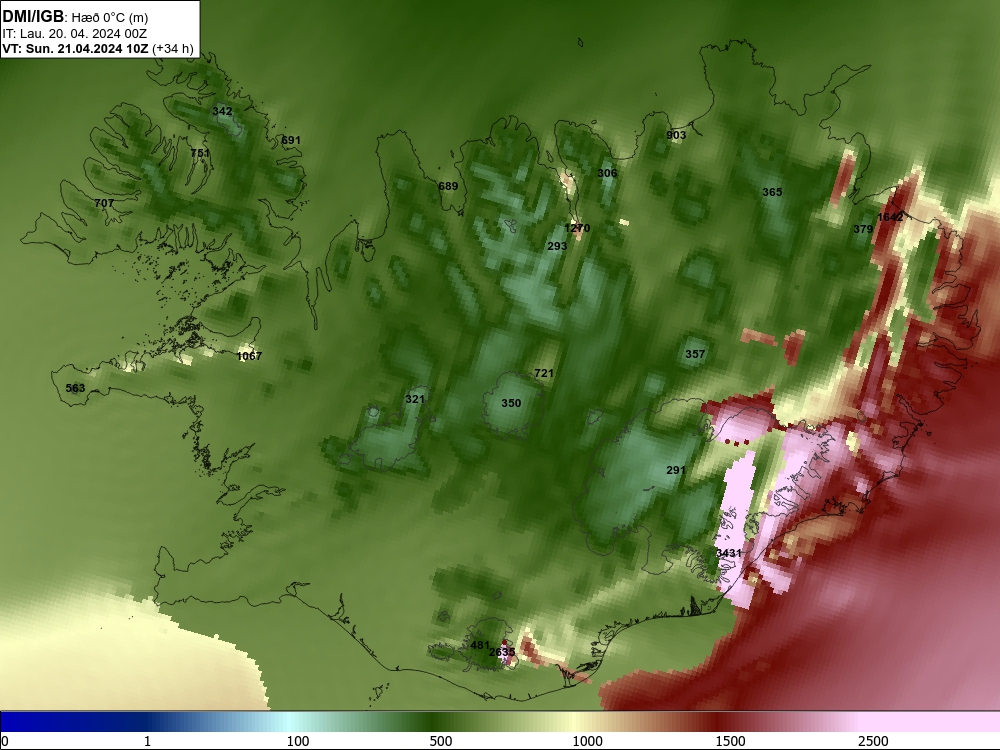Click the legend label 100
This screenshot has height=750, width=1000.
pos(298,741)
